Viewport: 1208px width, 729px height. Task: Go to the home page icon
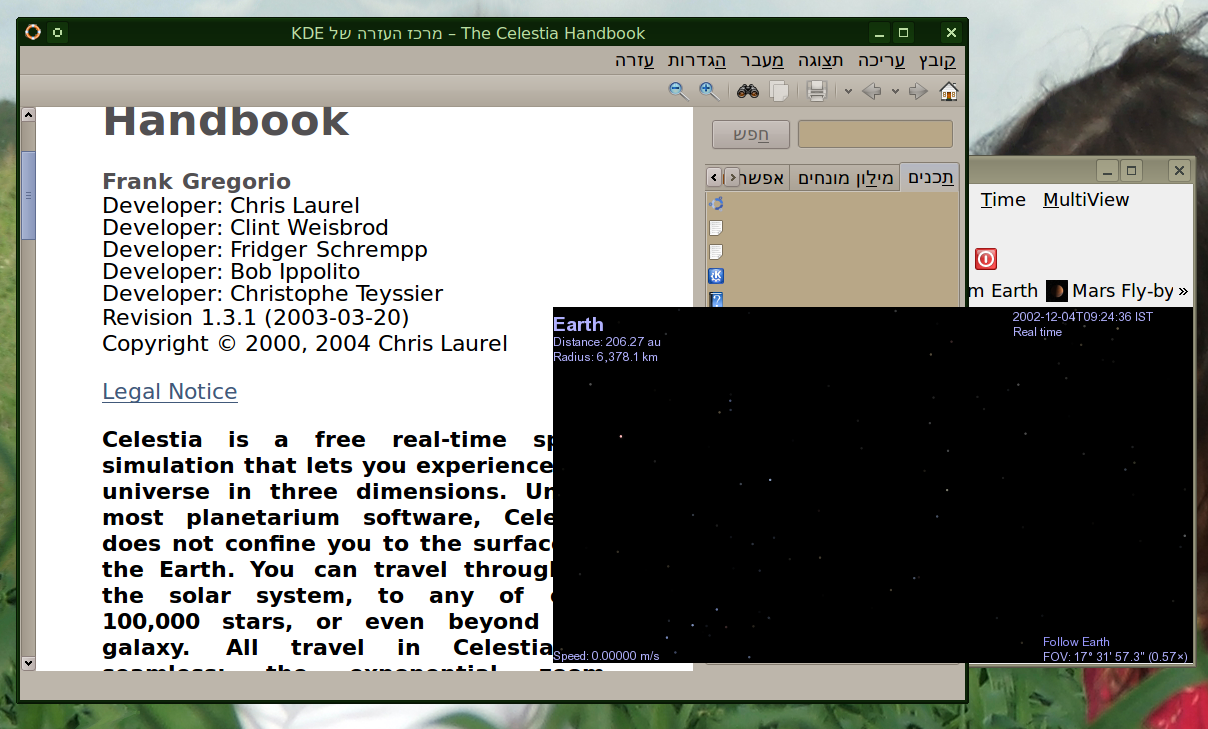click(948, 91)
